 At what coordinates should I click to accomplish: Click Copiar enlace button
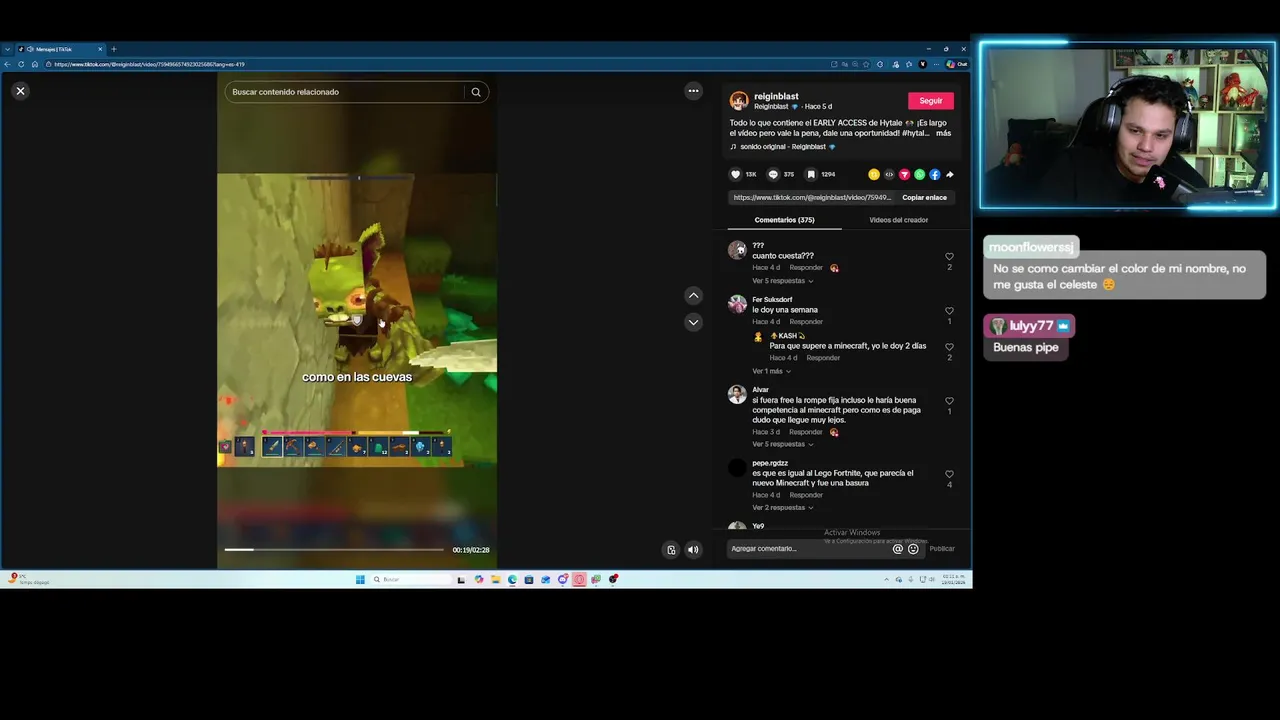pos(924,197)
